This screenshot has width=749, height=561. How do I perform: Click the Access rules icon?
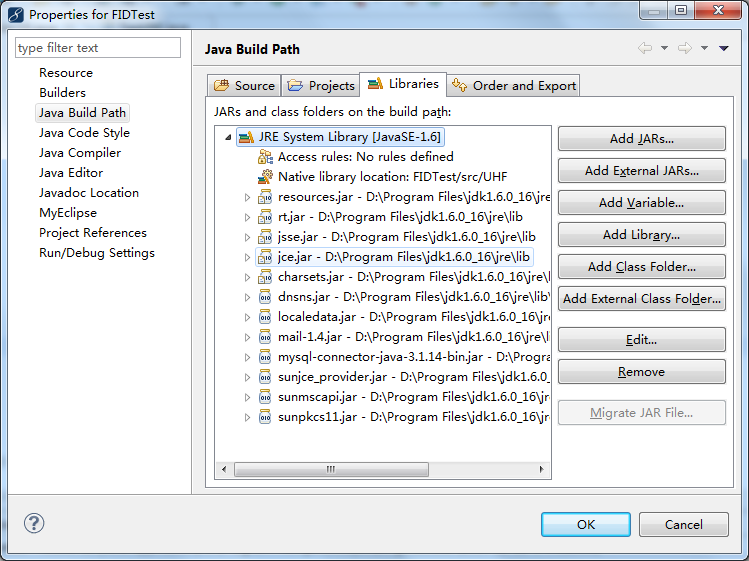265,157
